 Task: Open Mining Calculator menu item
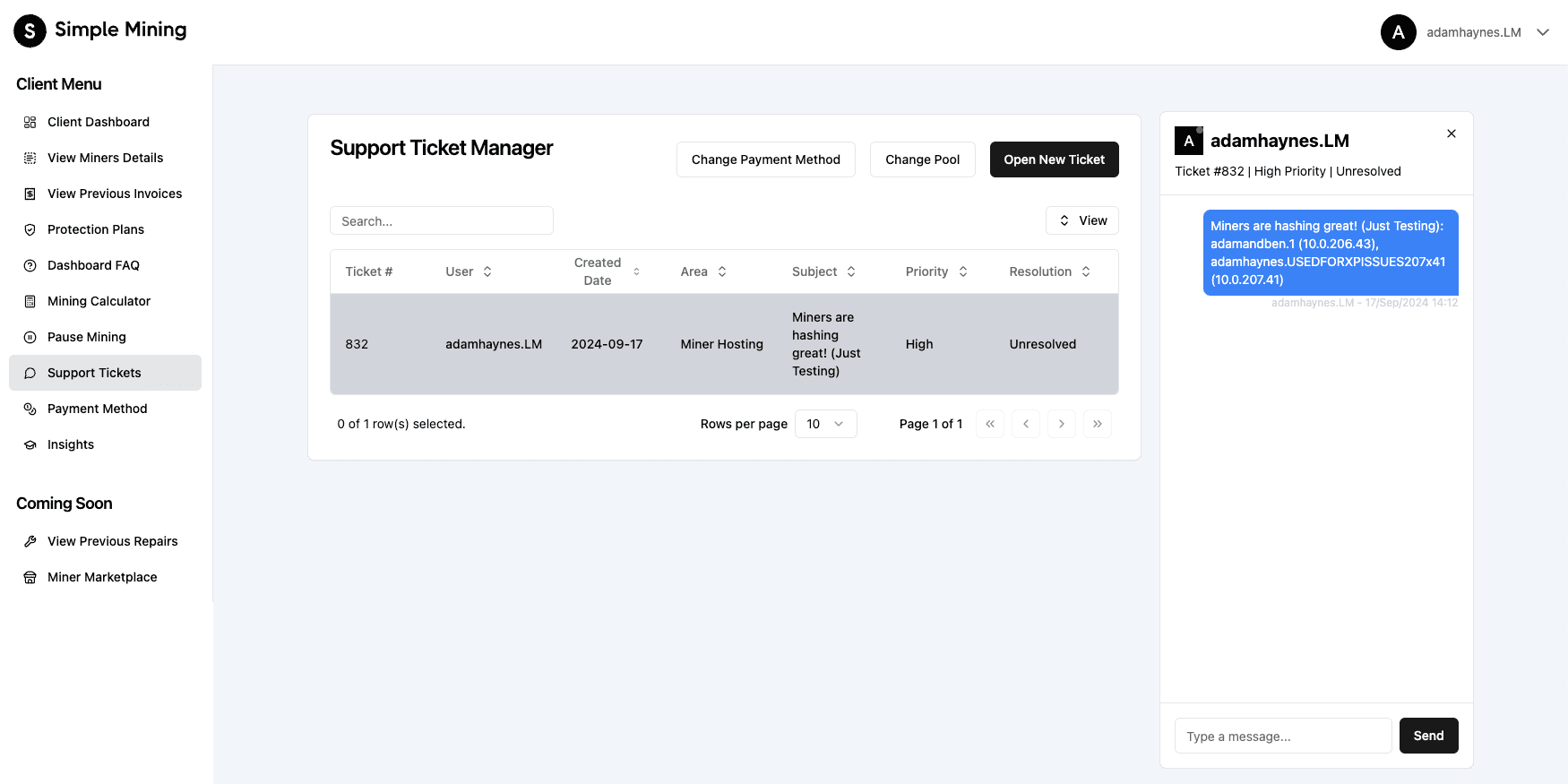click(105, 301)
